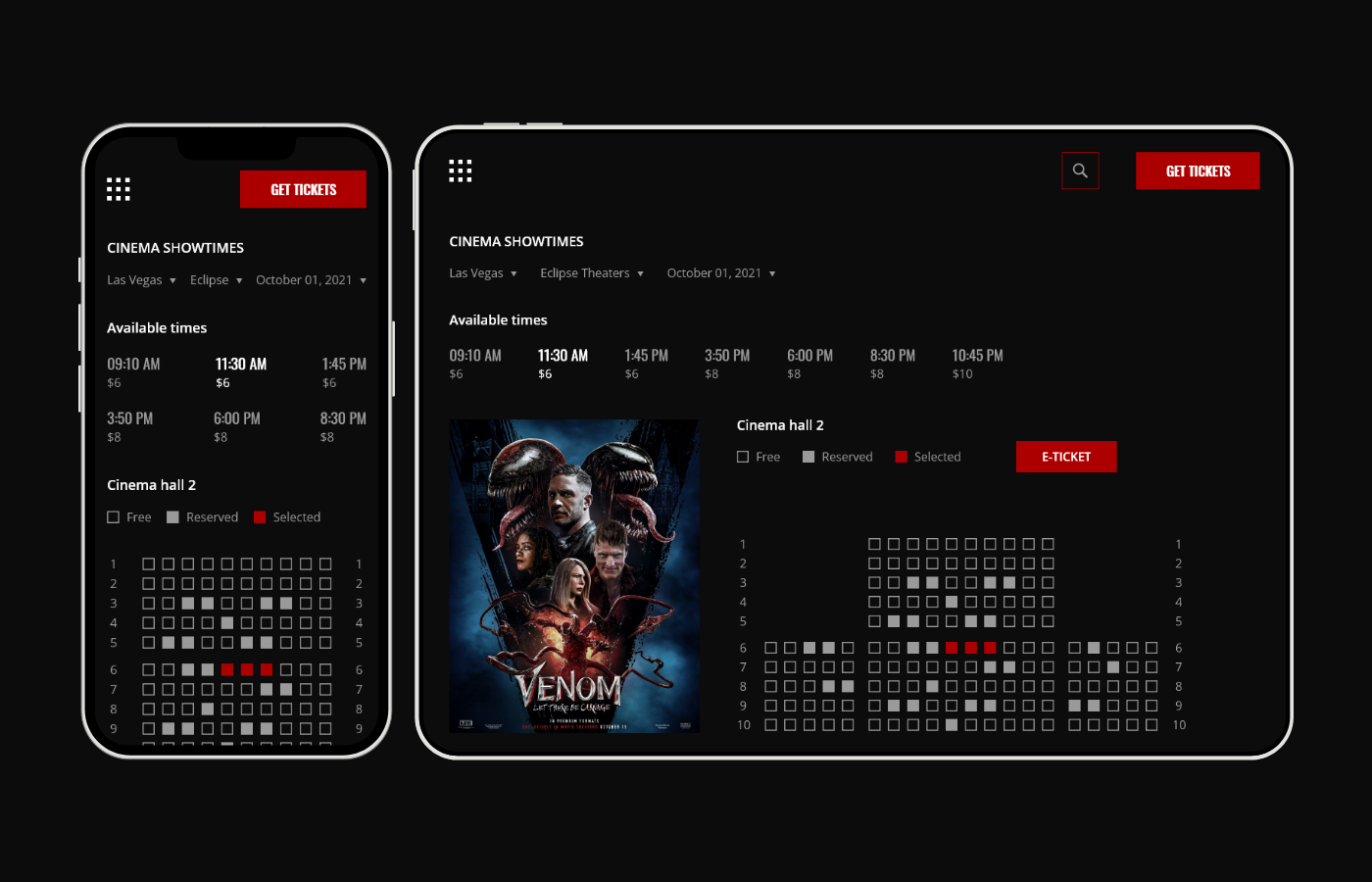Deselect the rightmost red seat in tablet row 6

point(990,648)
